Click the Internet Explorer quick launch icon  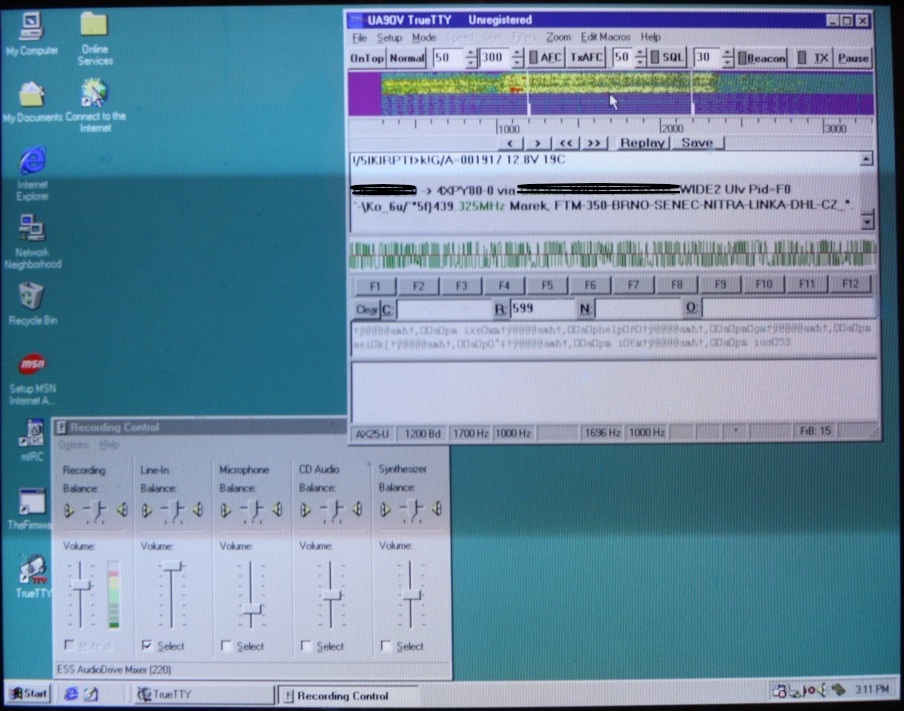tap(71, 694)
